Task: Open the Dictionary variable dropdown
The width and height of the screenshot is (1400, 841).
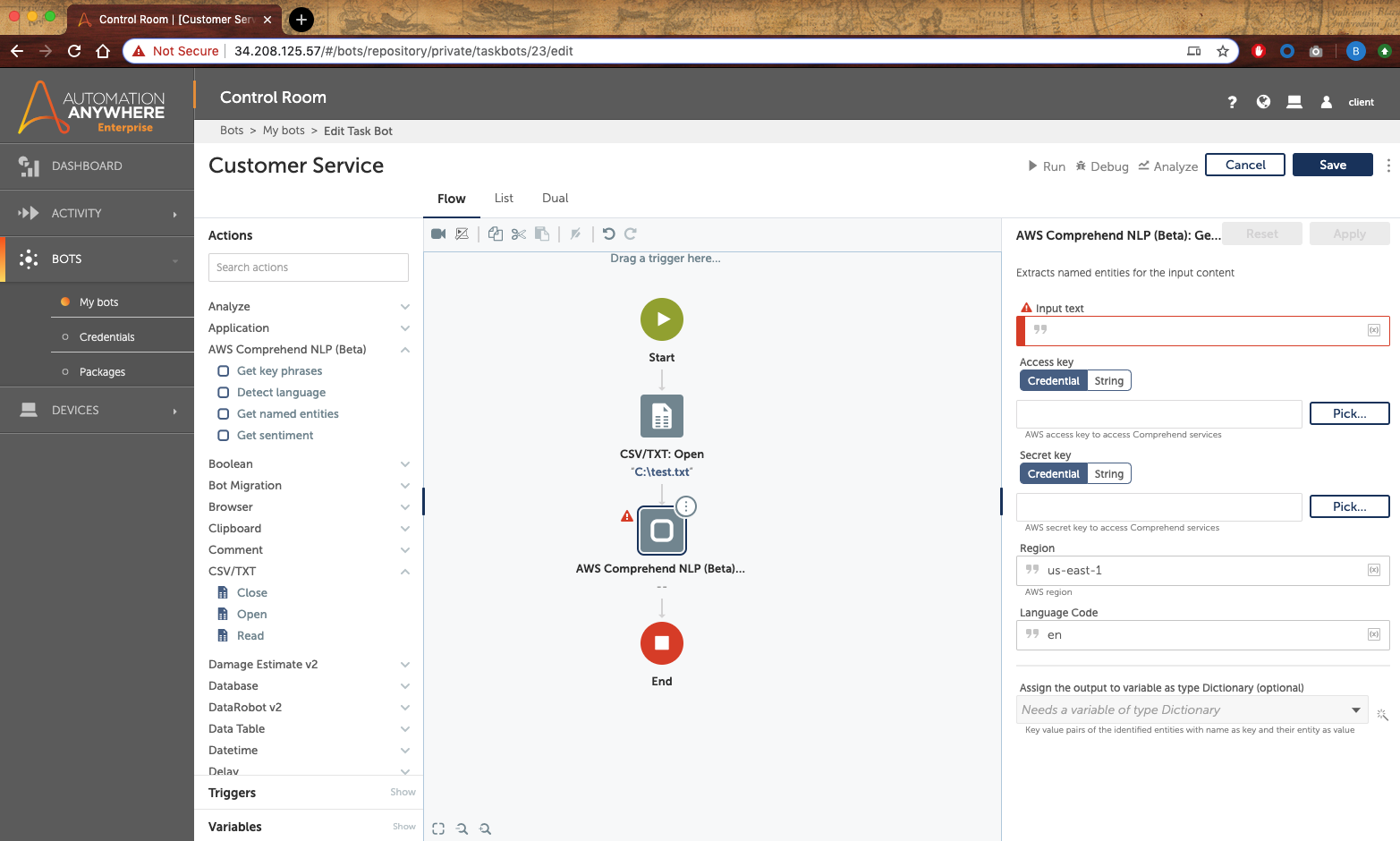Action: [x=1355, y=709]
